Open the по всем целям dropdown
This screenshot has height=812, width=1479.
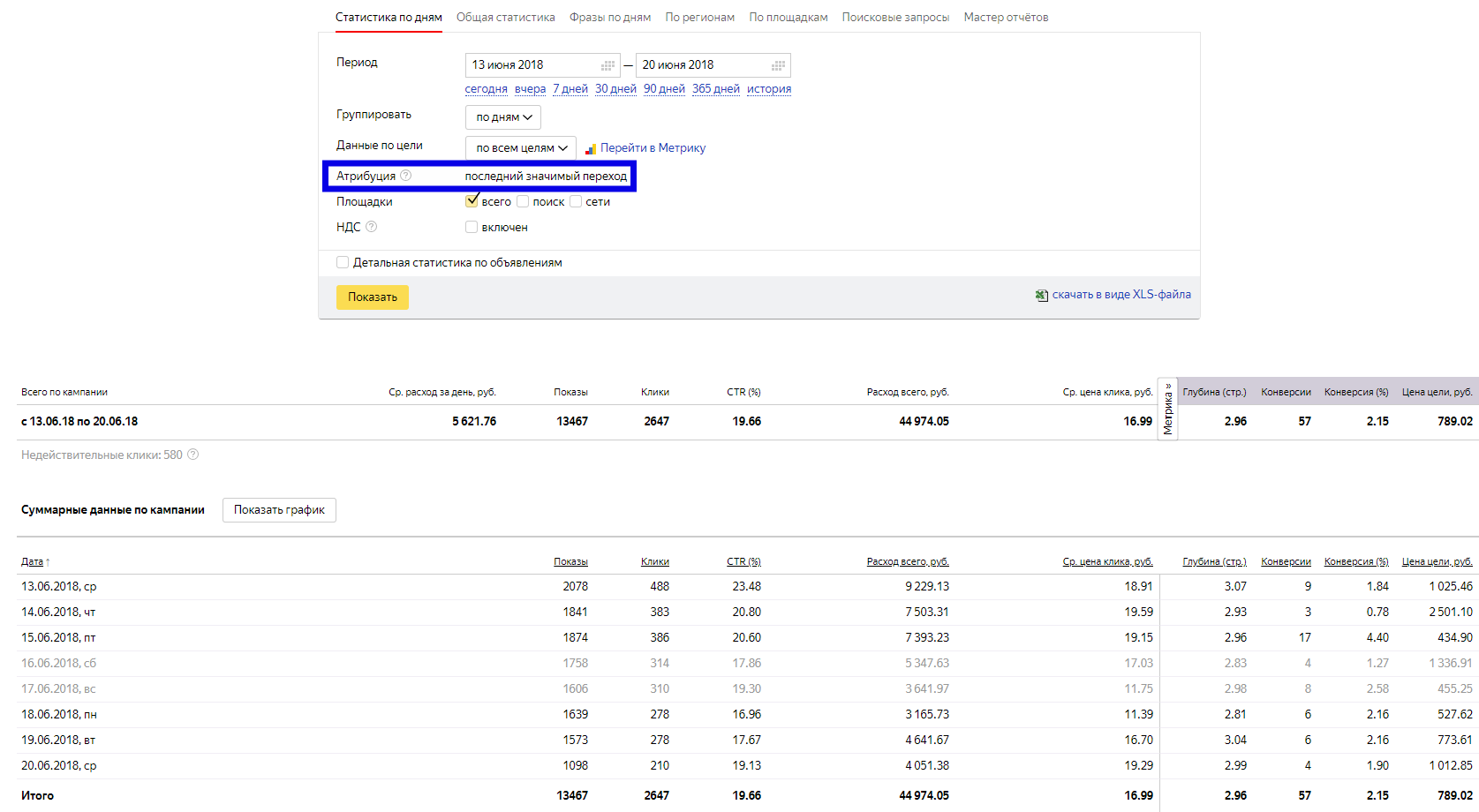coord(521,148)
